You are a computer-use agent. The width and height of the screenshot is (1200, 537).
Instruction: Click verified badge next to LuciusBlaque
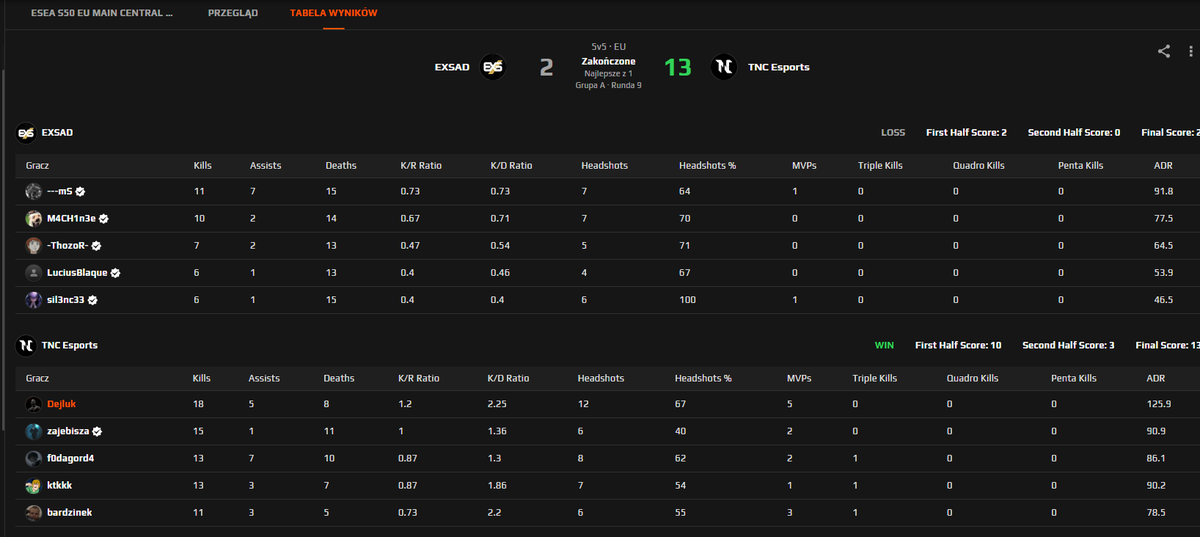pos(115,272)
